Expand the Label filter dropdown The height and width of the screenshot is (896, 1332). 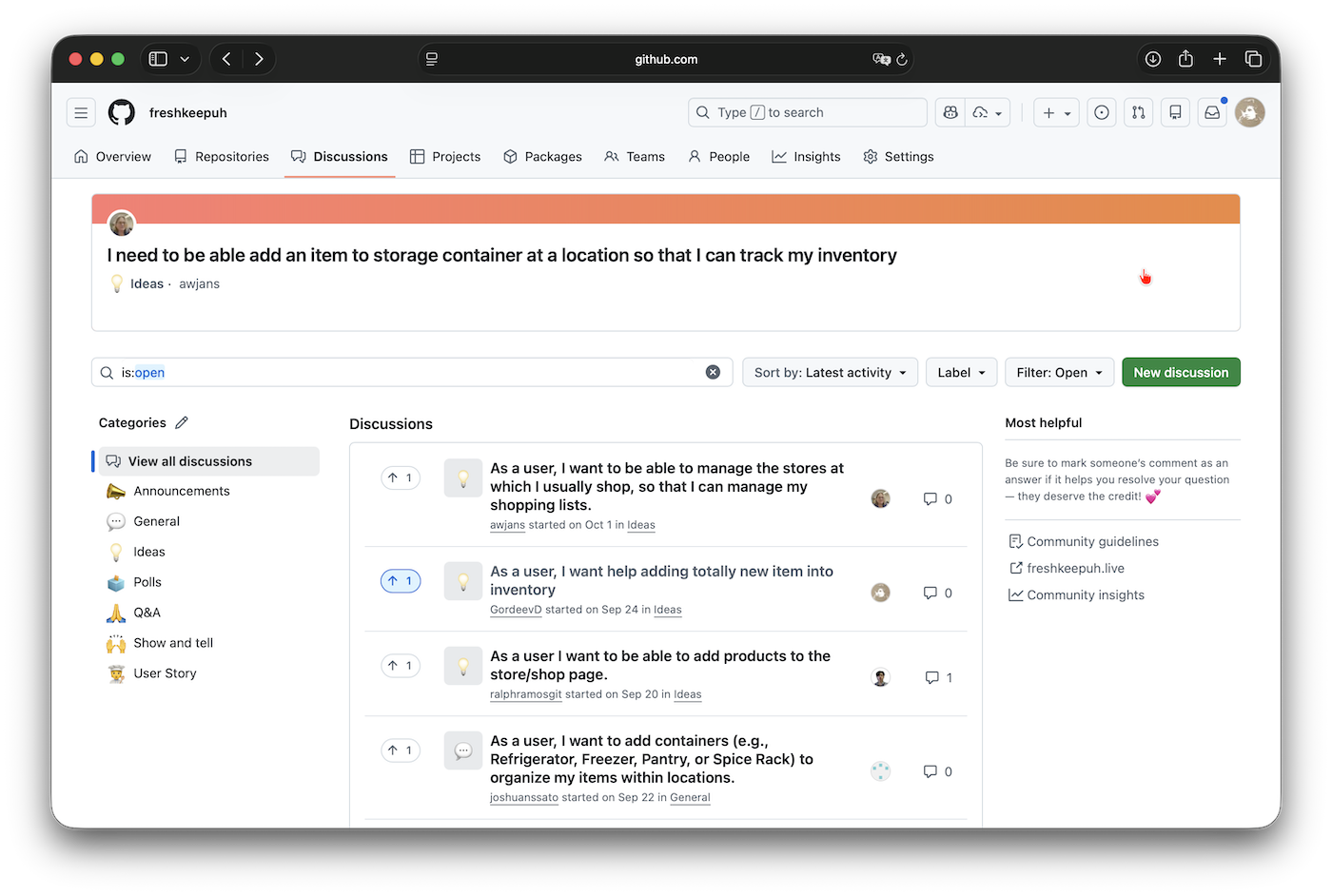click(961, 372)
